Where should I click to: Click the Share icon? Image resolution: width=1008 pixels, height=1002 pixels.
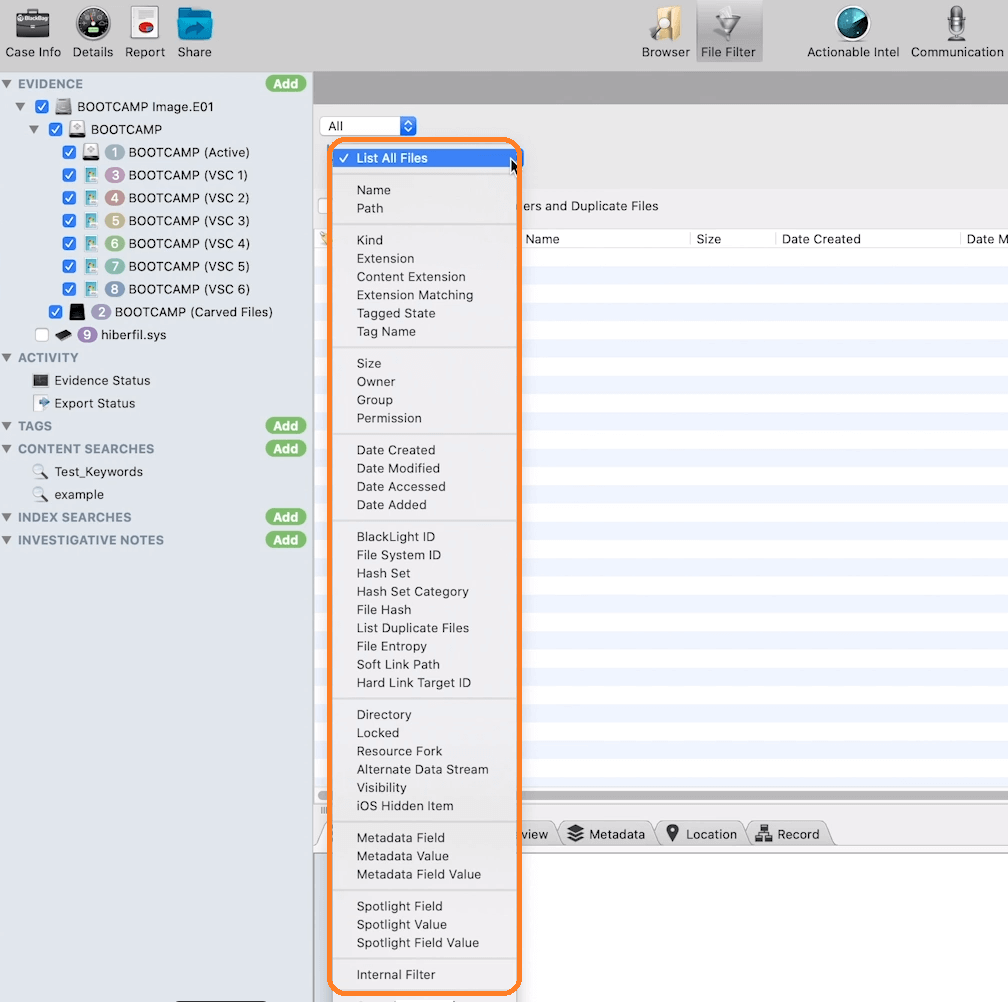click(193, 30)
